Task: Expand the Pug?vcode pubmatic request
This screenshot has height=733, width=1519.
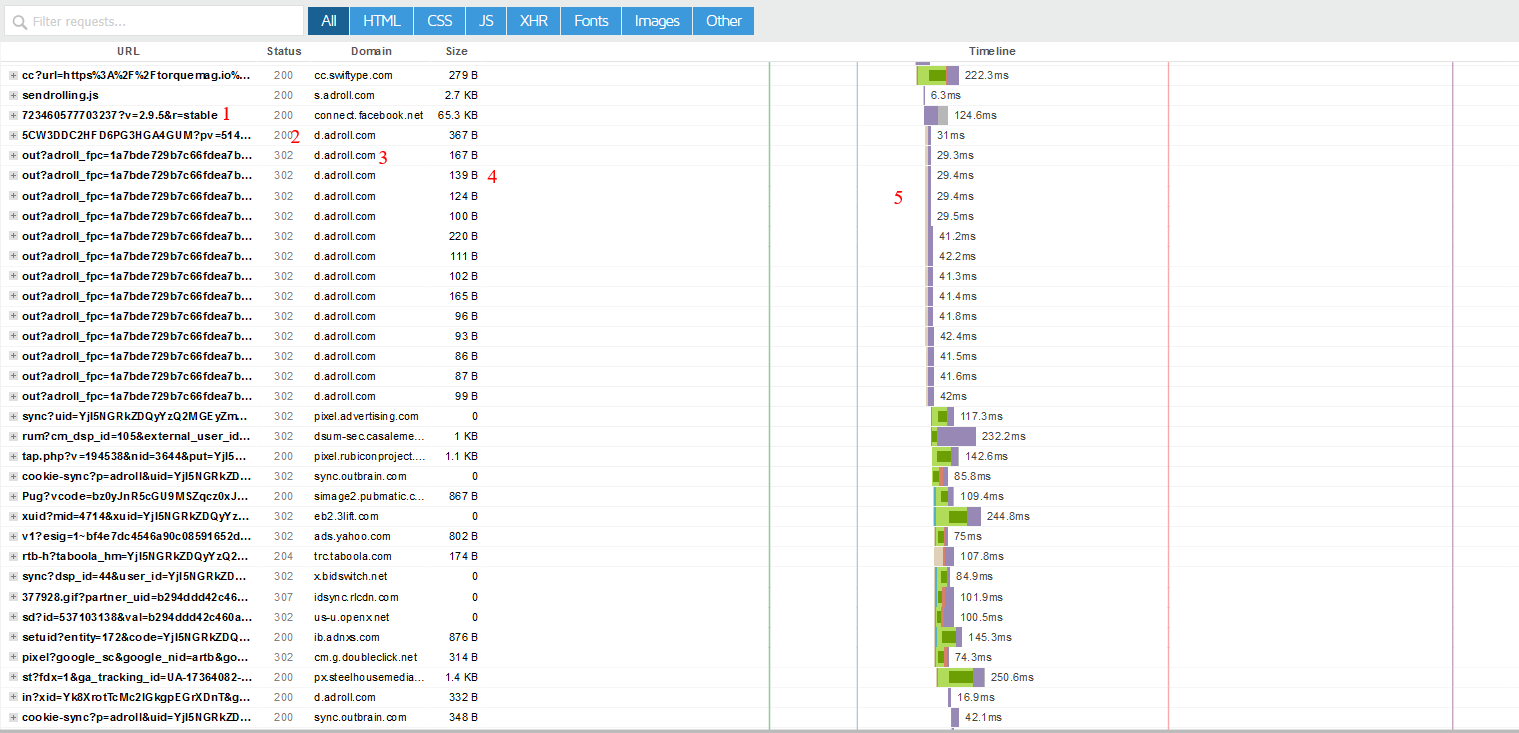Action: 13,496
